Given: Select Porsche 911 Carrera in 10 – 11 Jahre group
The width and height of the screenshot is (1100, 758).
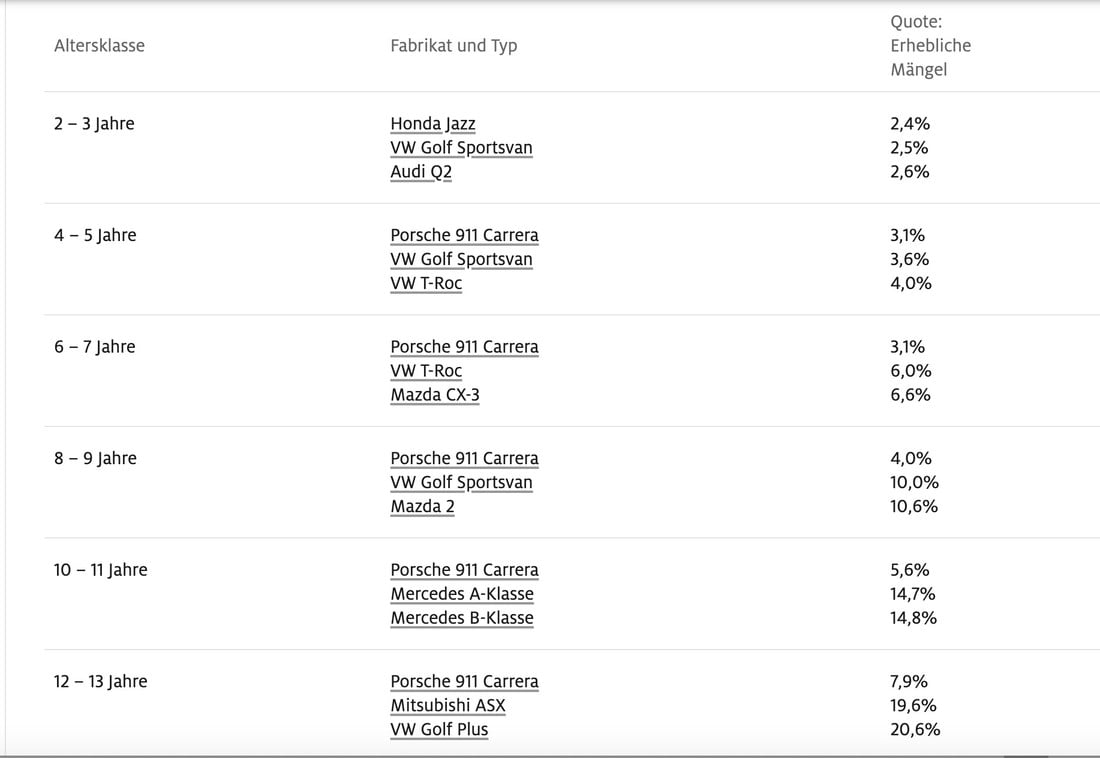Looking at the screenshot, I should tap(464, 570).
